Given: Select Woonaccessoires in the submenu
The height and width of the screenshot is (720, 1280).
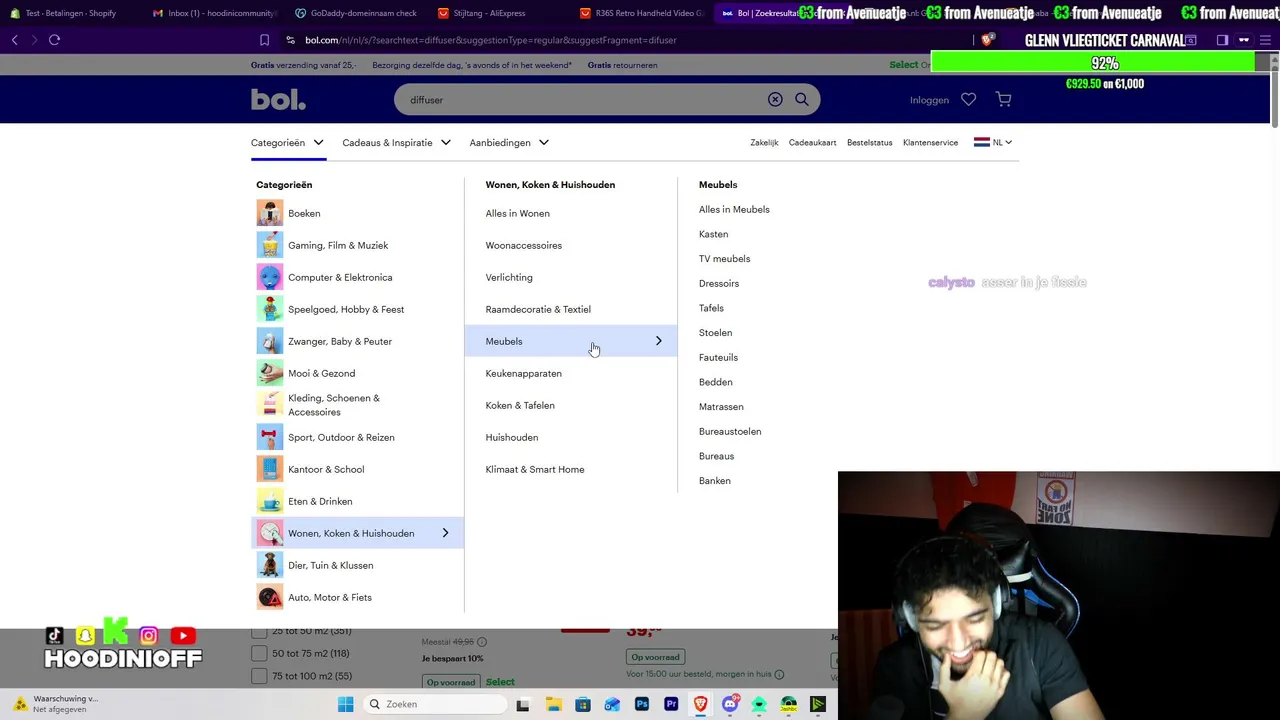Looking at the screenshot, I should (x=523, y=245).
